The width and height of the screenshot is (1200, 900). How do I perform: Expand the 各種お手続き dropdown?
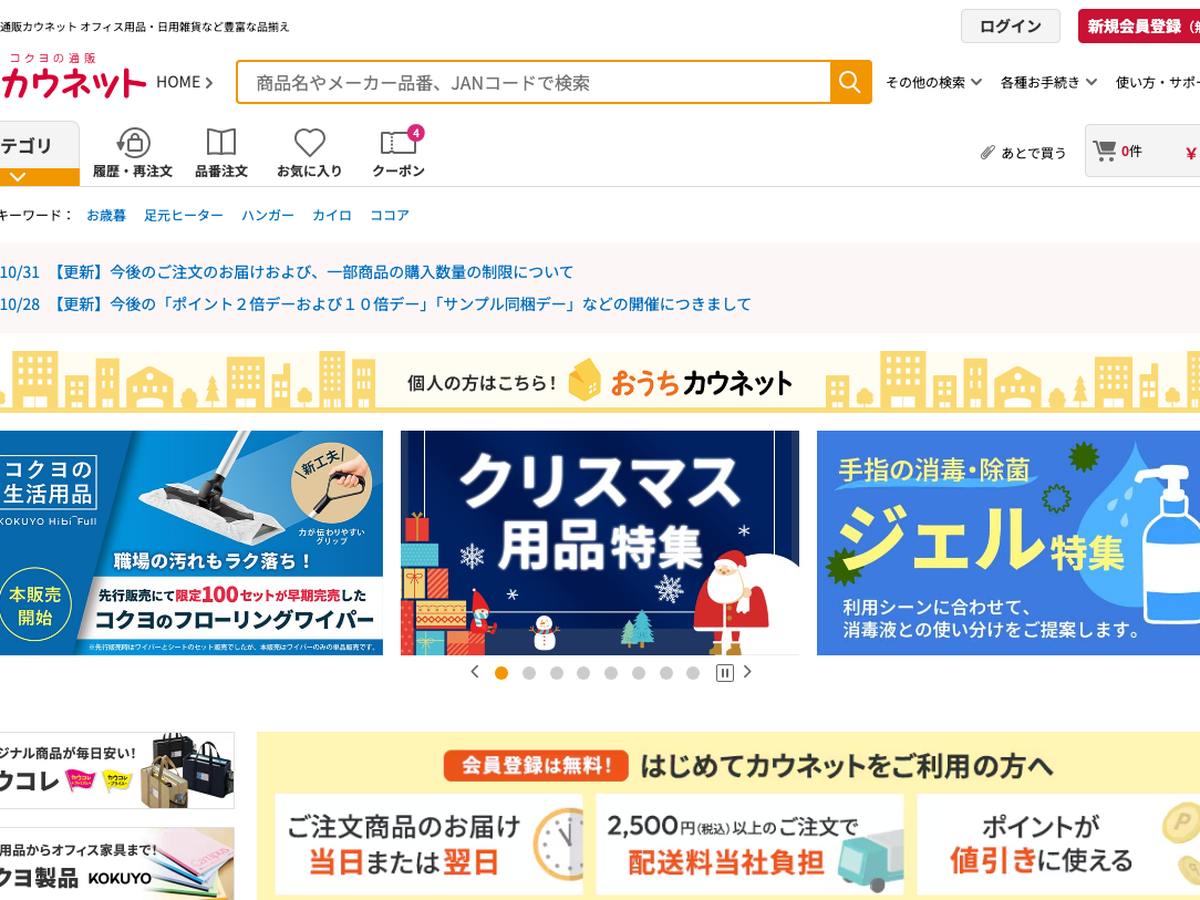point(1049,82)
